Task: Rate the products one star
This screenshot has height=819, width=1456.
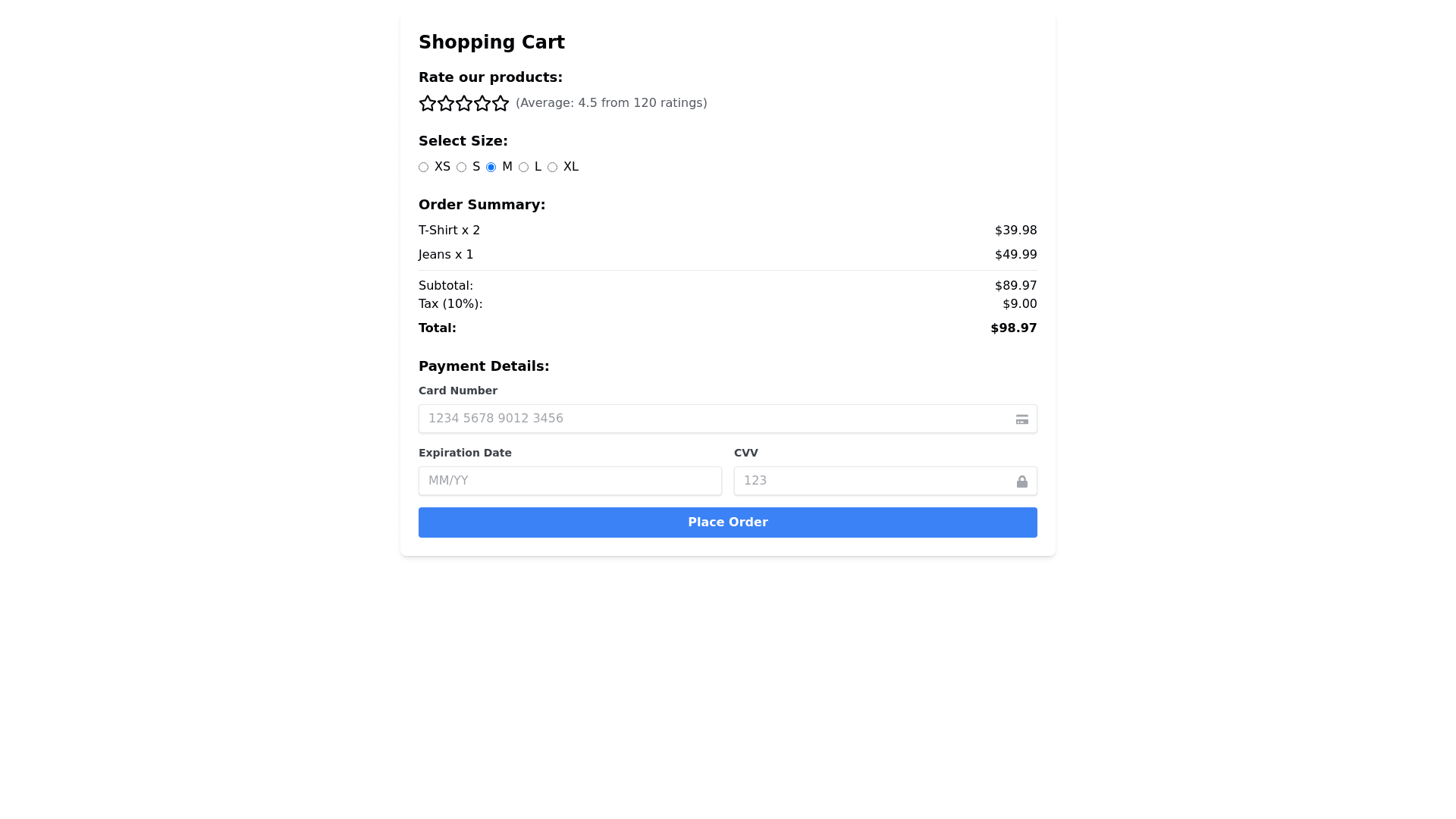Action: point(428,103)
